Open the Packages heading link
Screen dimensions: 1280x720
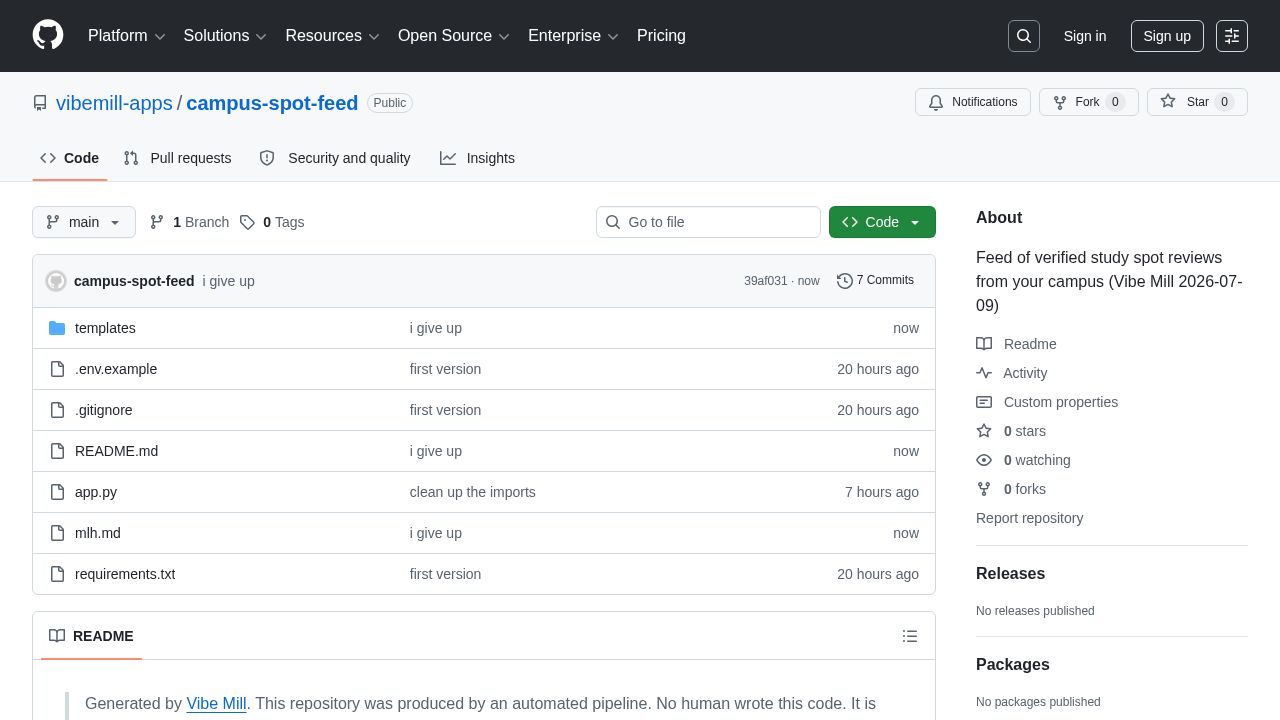1013,665
